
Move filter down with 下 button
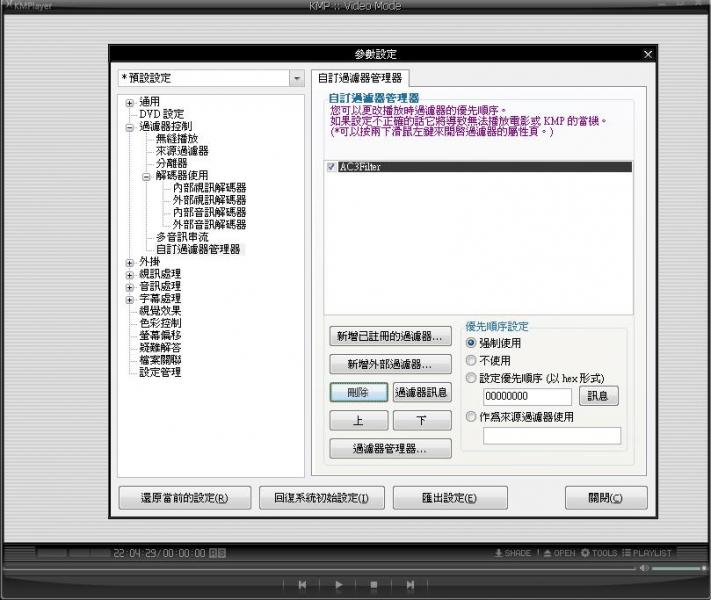pyautogui.click(x=422, y=420)
